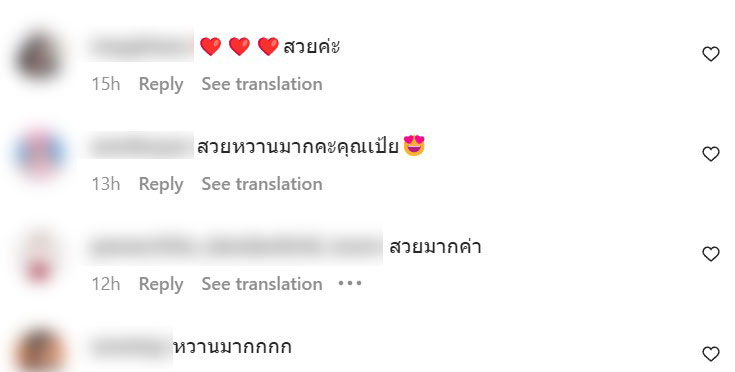See translation of the 15h comment
The image size is (735, 372).
(262, 84)
